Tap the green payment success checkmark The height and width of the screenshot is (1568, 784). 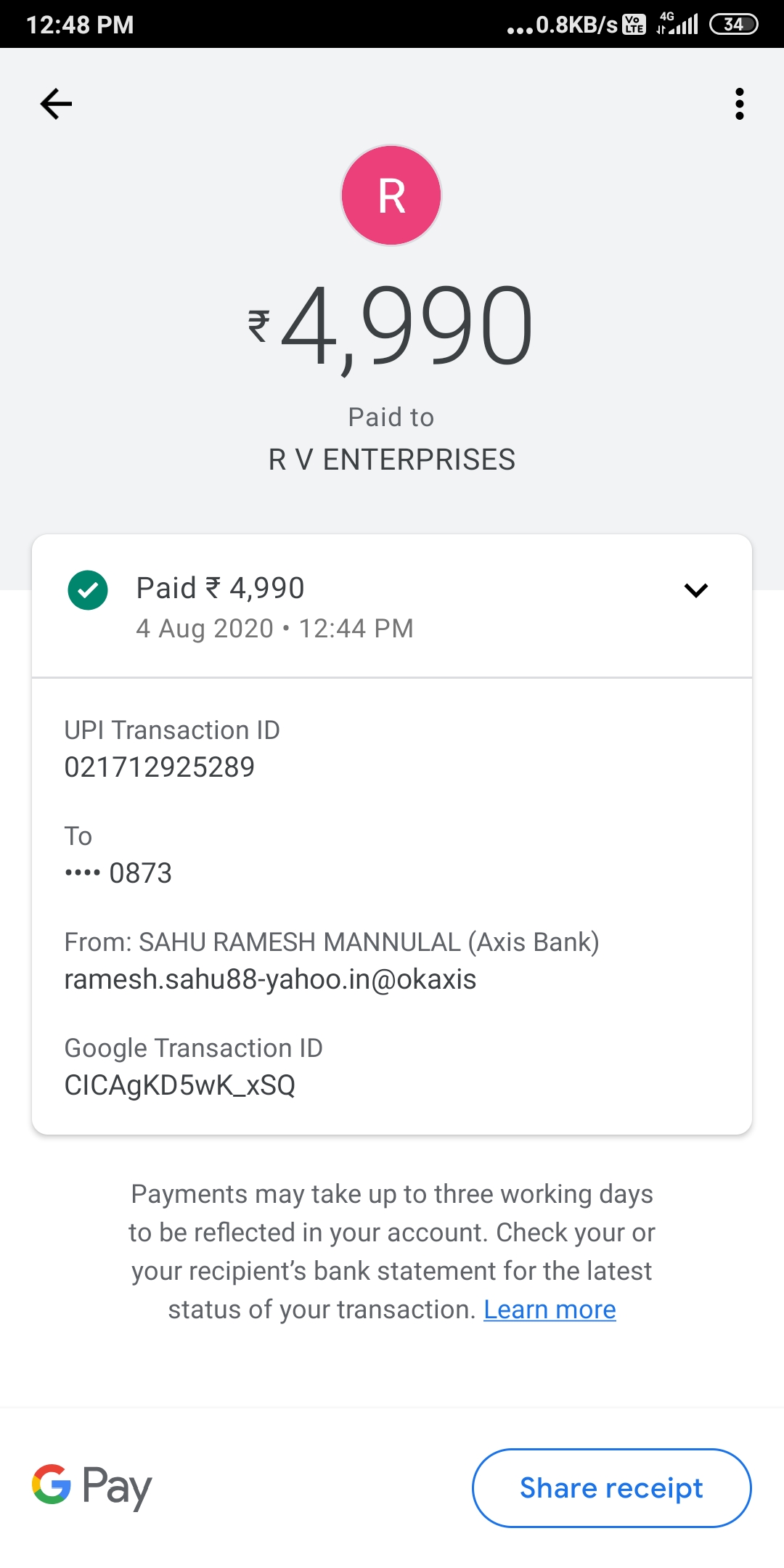pos(88,590)
